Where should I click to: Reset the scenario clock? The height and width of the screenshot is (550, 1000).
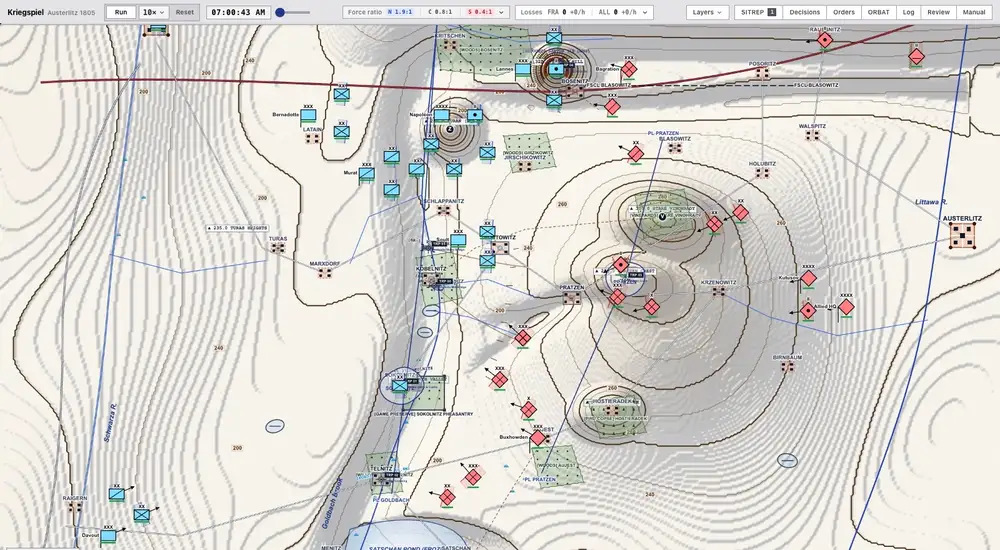coord(184,12)
